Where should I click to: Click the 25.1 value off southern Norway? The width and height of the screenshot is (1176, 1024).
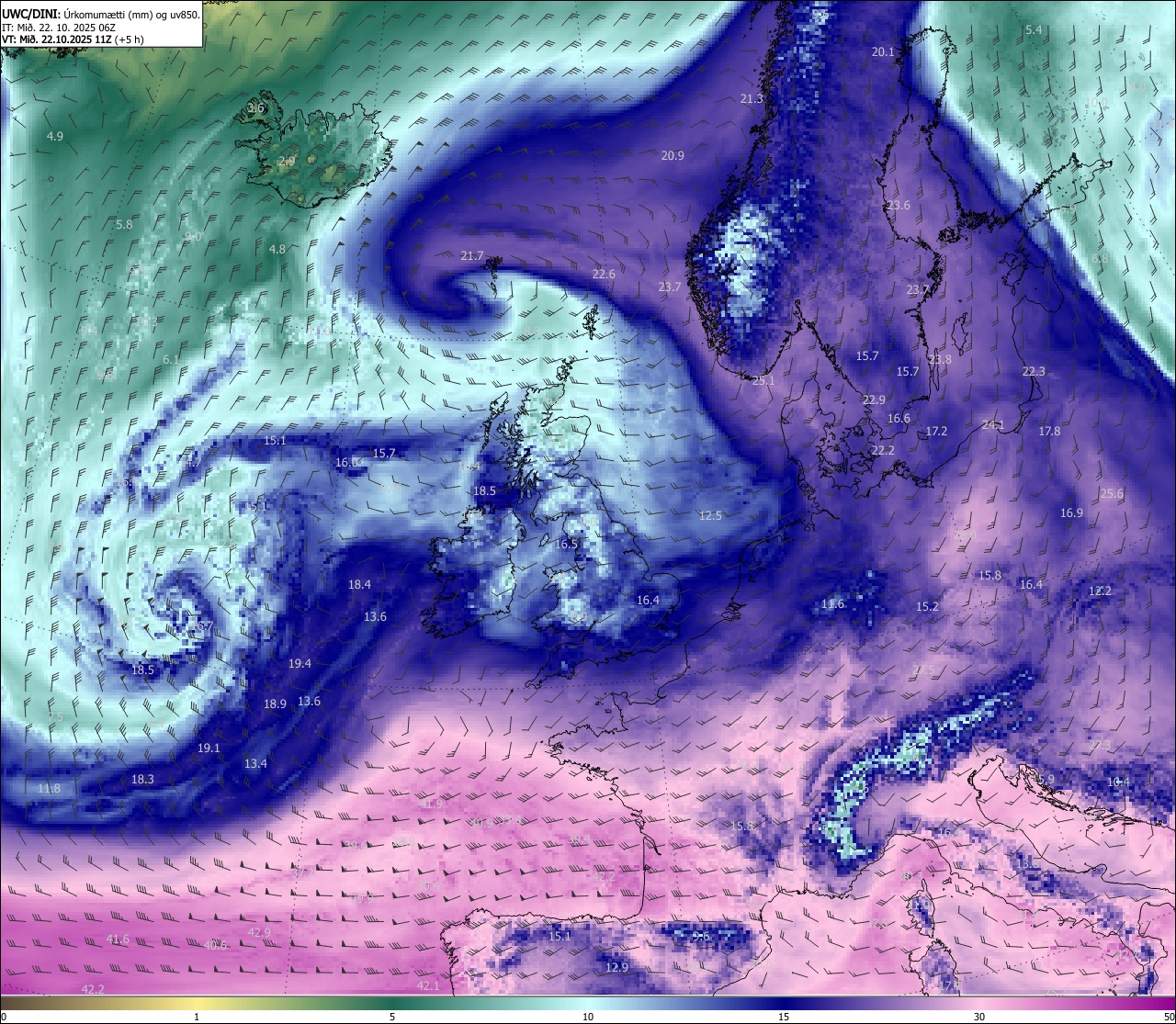(x=763, y=380)
